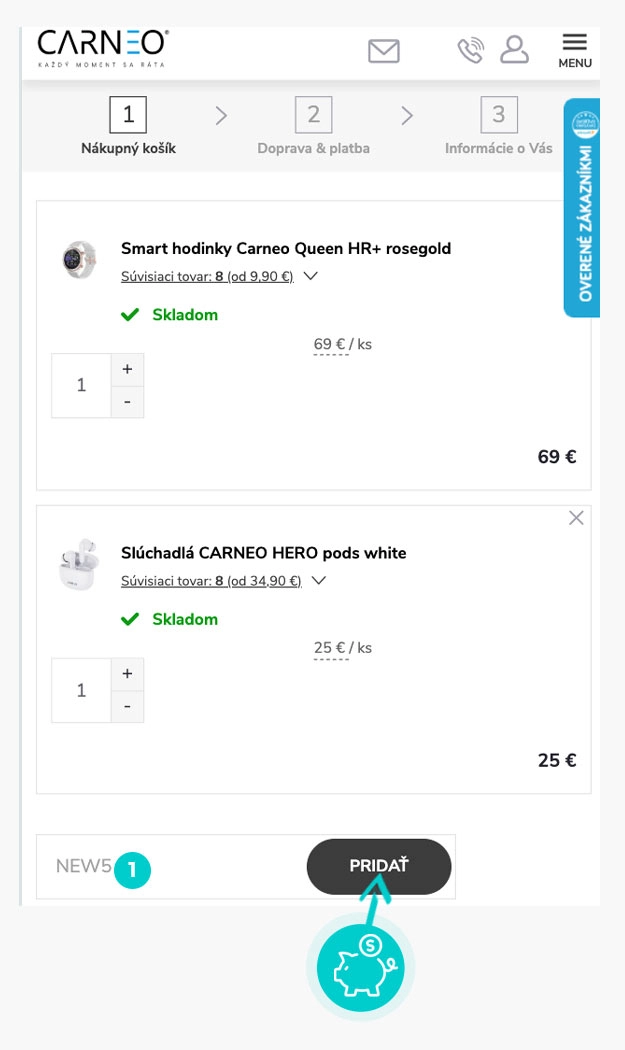Open Smart hodinky Carneo Queen HR+ product link
Screen dimensions: 625x1050
(285, 248)
